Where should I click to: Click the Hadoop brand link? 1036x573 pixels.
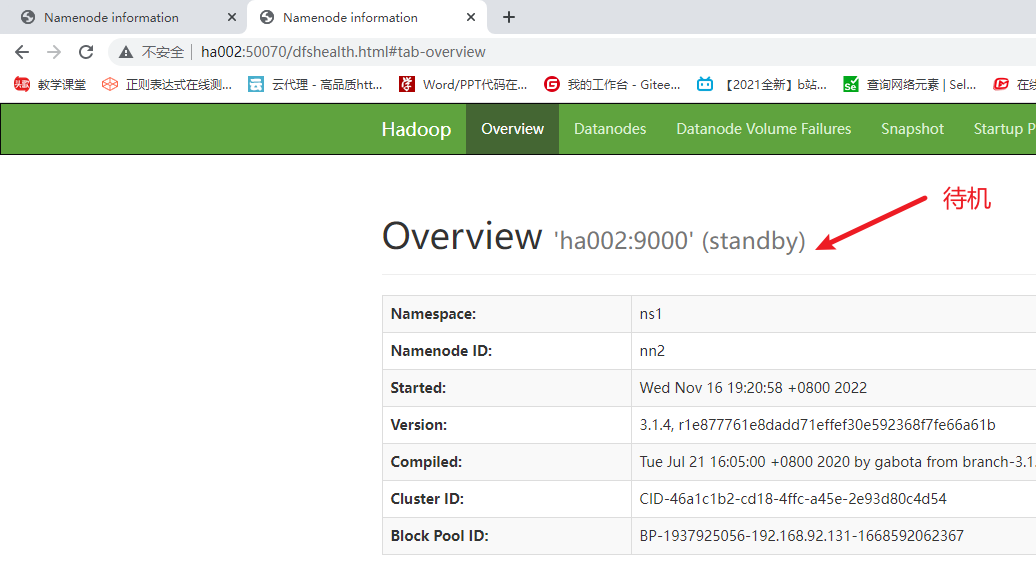(416, 129)
